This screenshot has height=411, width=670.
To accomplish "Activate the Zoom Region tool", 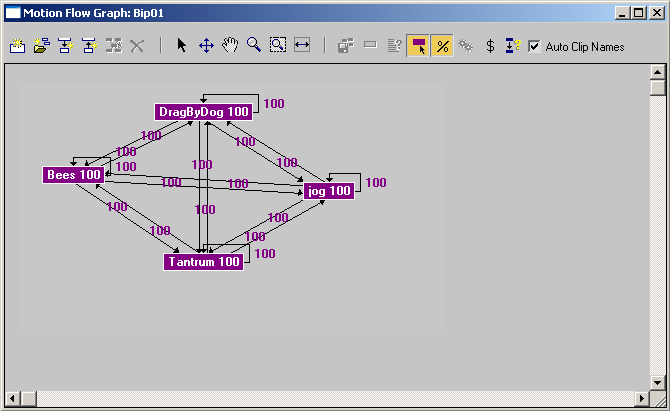I will click(x=278, y=45).
